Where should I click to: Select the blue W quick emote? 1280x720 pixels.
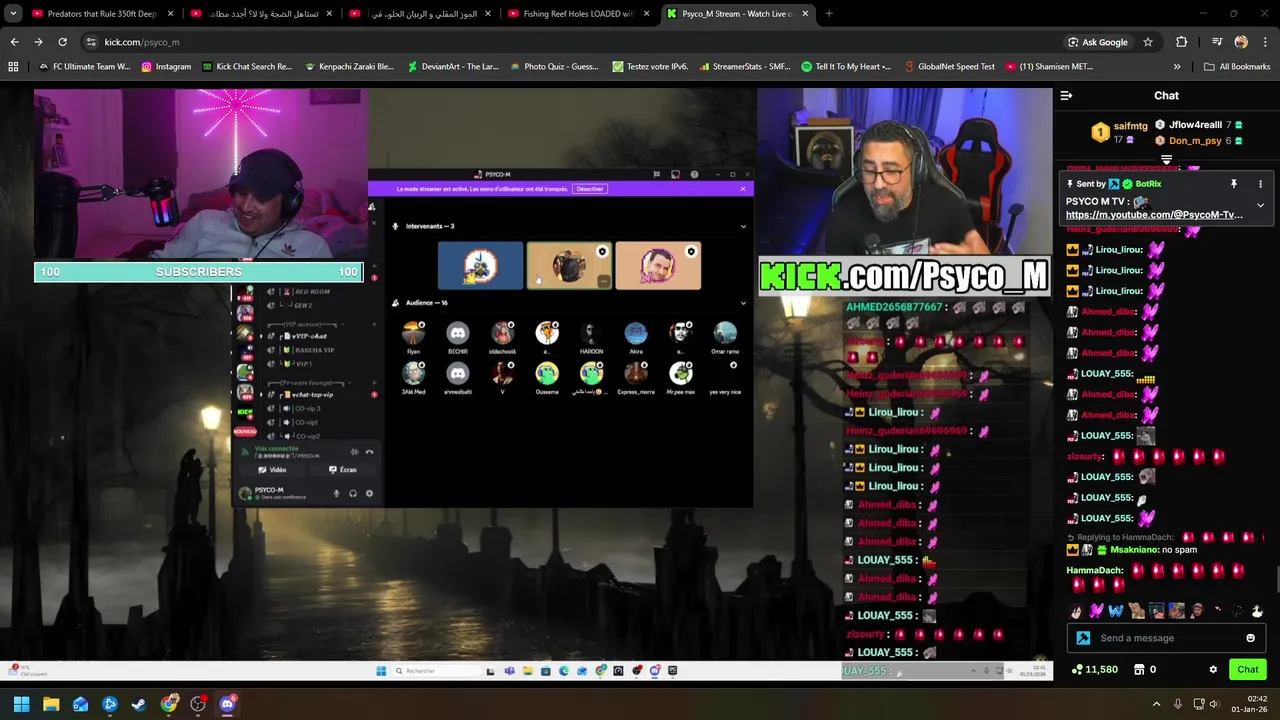click(1116, 611)
